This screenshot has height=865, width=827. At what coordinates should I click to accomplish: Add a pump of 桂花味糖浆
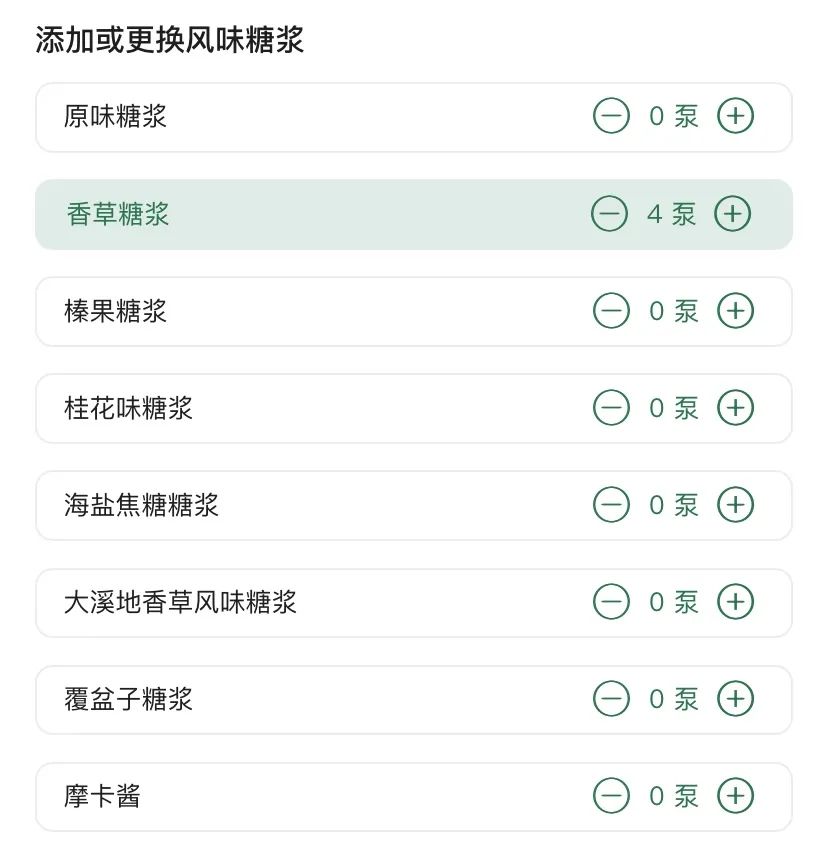pos(735,408)
